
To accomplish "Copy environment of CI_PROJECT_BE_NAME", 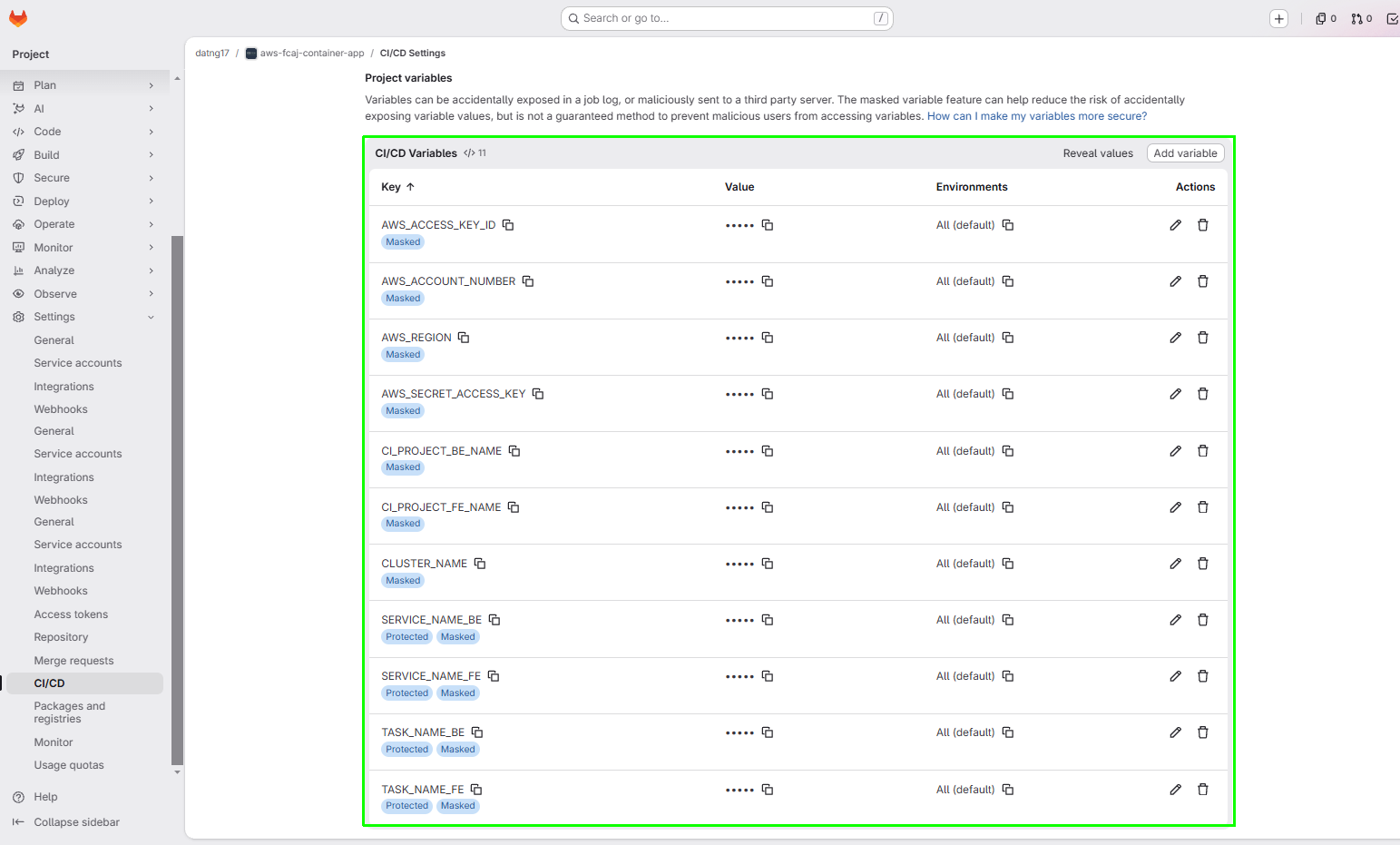I will click(1008, 451).
